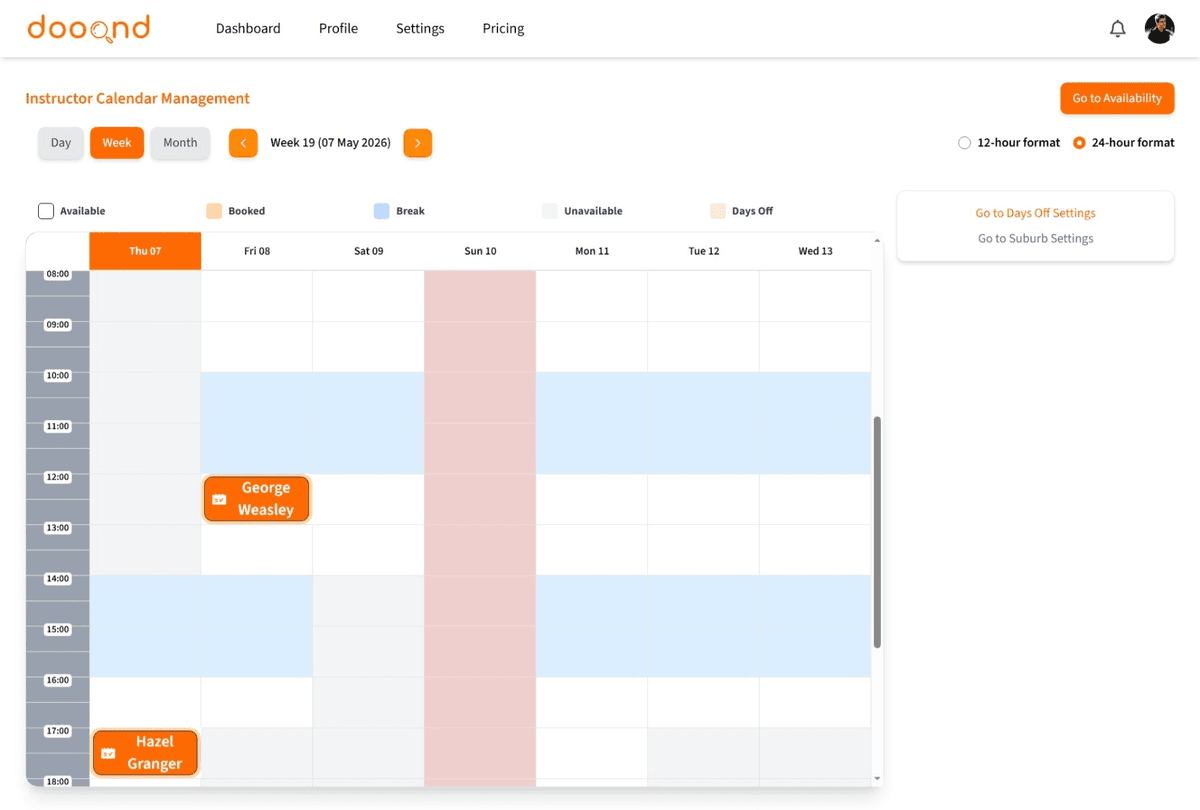1200x810 pixels.
Task: Click the 17:00 time label
Action: (58, 731)
